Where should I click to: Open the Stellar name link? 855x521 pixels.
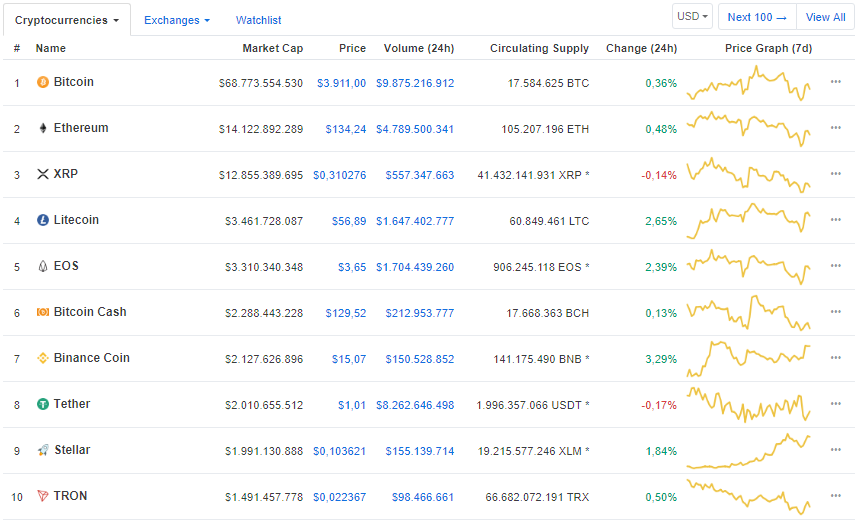point(72,450)
